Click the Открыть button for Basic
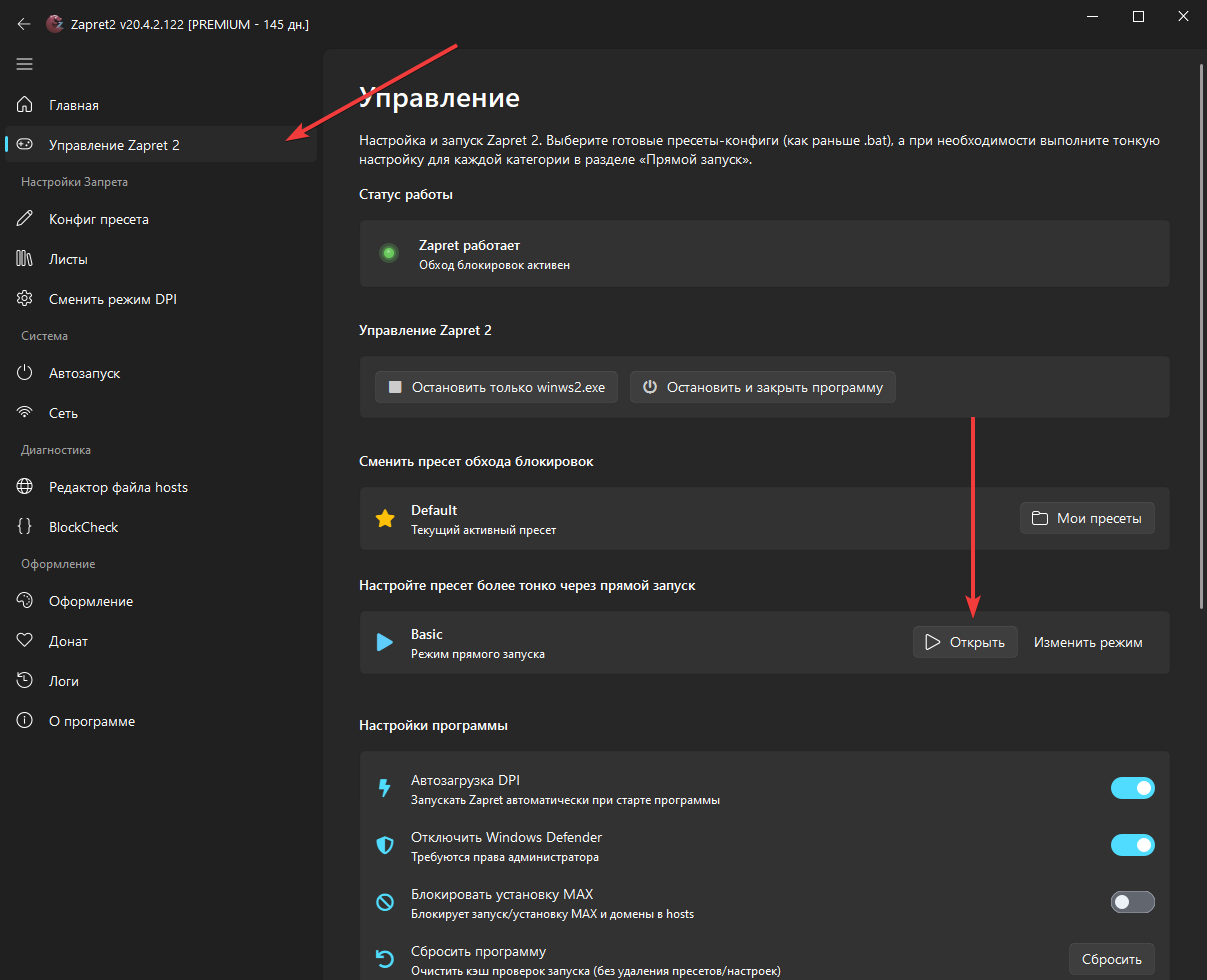 click(x=965, y=642)
